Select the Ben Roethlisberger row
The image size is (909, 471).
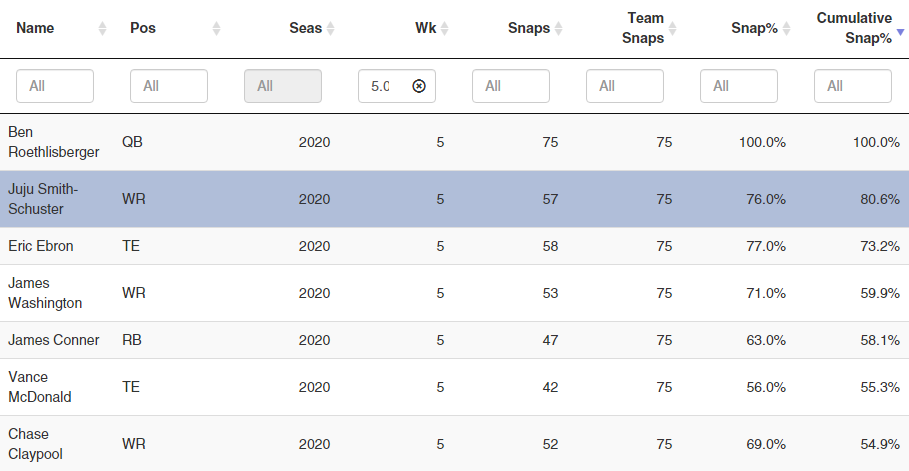pos(454,142)
